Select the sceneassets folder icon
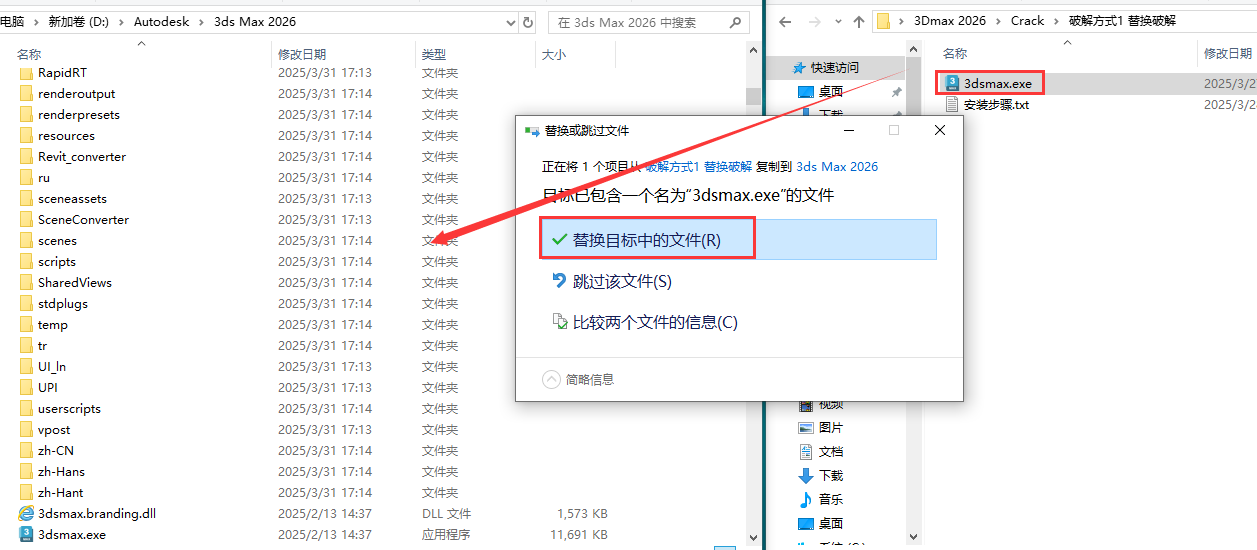The image size is (1257, 550). click(x=26, y=198)
